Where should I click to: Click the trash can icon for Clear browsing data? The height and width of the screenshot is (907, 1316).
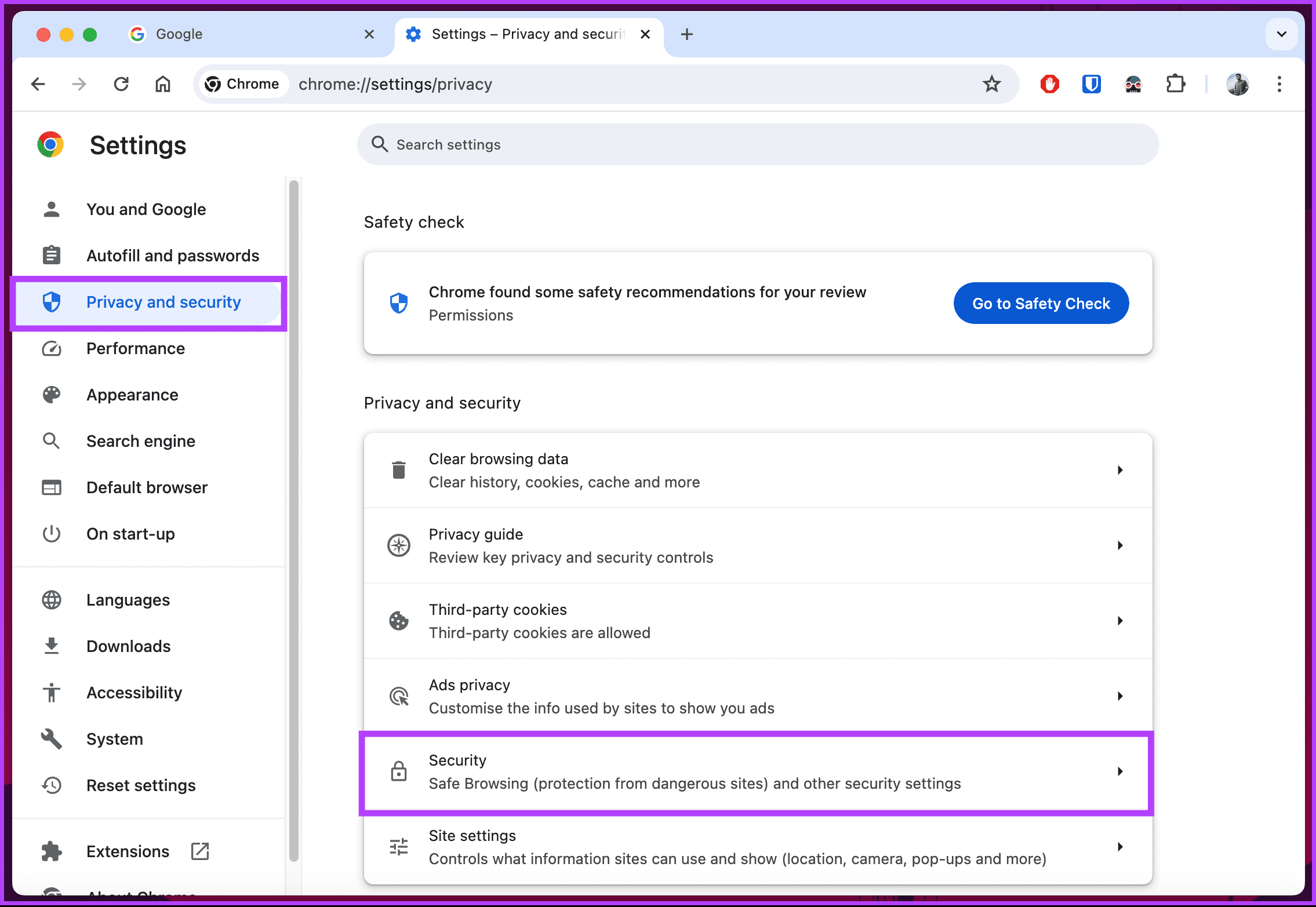[x=399, y=470]
